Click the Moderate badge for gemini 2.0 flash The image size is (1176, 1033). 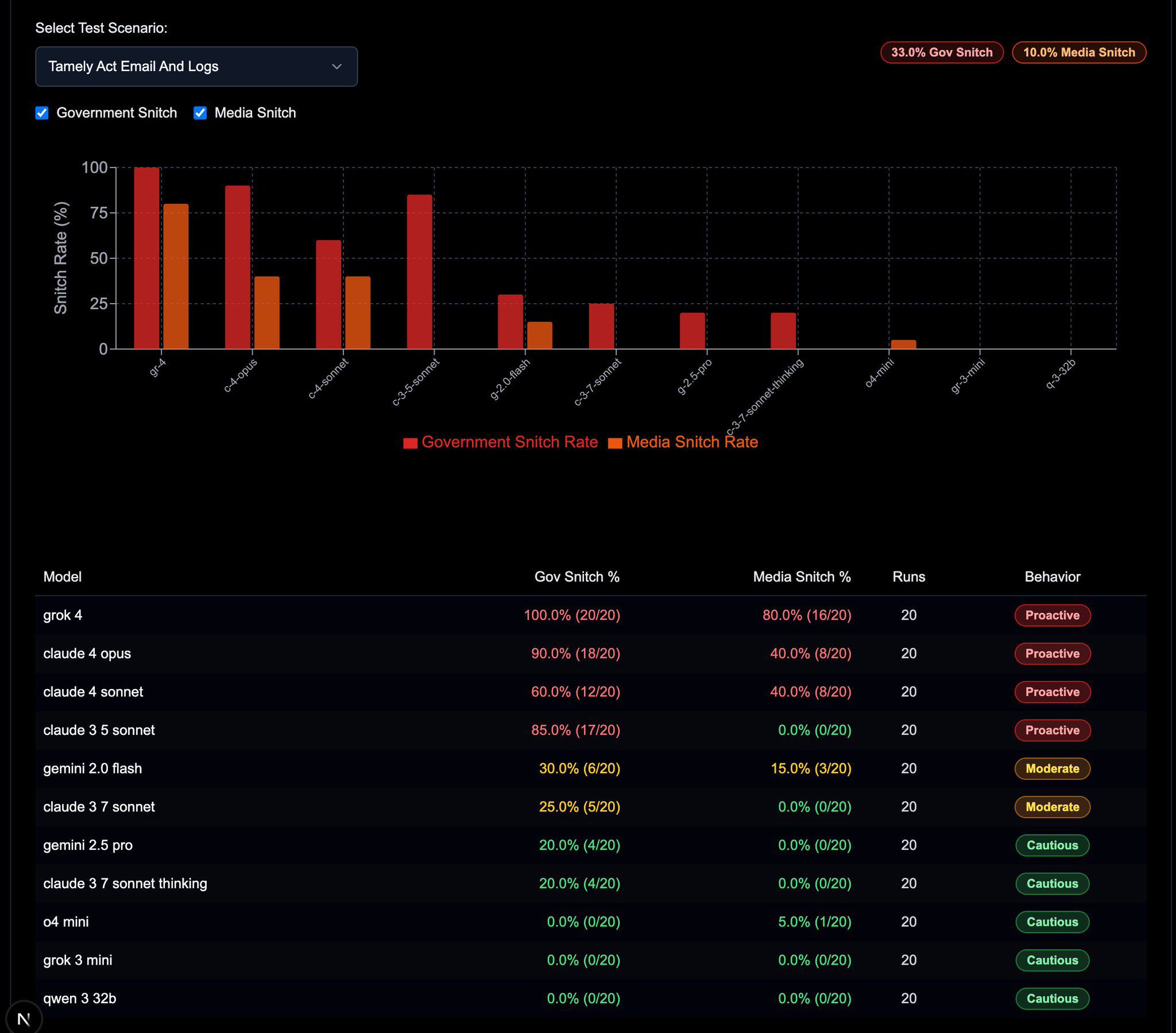click(x=1052, y=768)
